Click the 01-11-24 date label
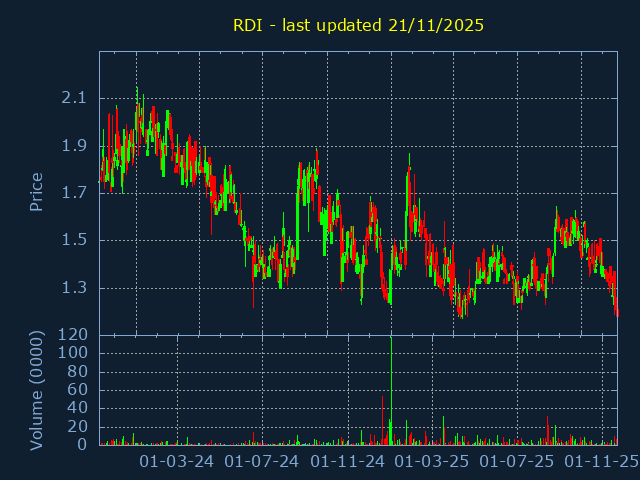Viewport: 640px width, 480px height. coord(348,462)
